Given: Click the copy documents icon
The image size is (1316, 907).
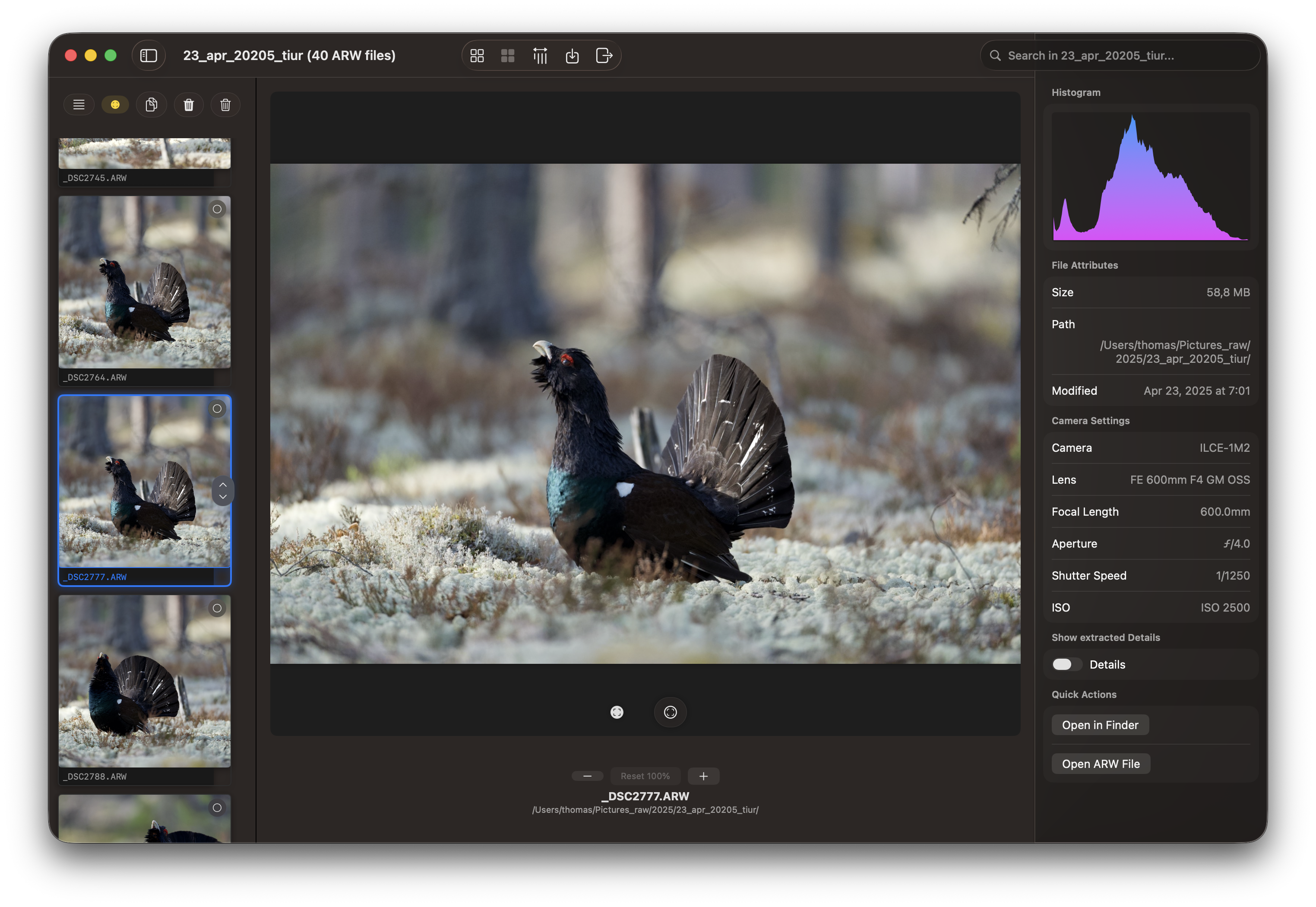Looking at the screenshot, I should click(151, 105).
